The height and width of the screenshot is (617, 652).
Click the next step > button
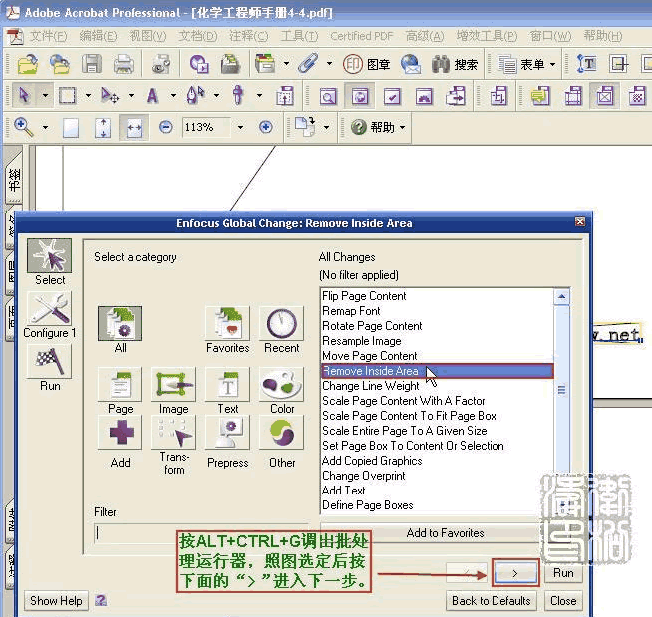[x=515, y=573]
